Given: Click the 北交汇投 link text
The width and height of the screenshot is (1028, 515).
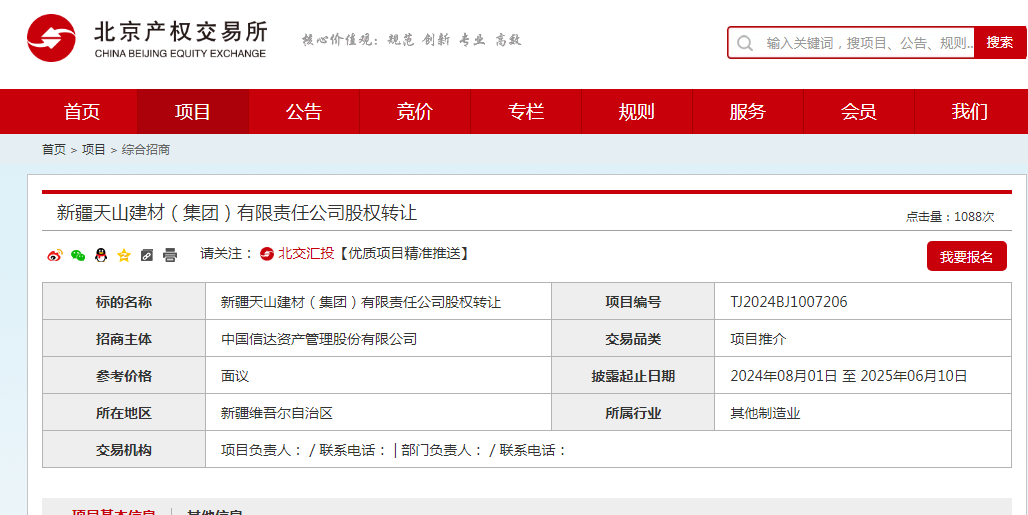Looking at the screenshot, I should pos(306,254).
